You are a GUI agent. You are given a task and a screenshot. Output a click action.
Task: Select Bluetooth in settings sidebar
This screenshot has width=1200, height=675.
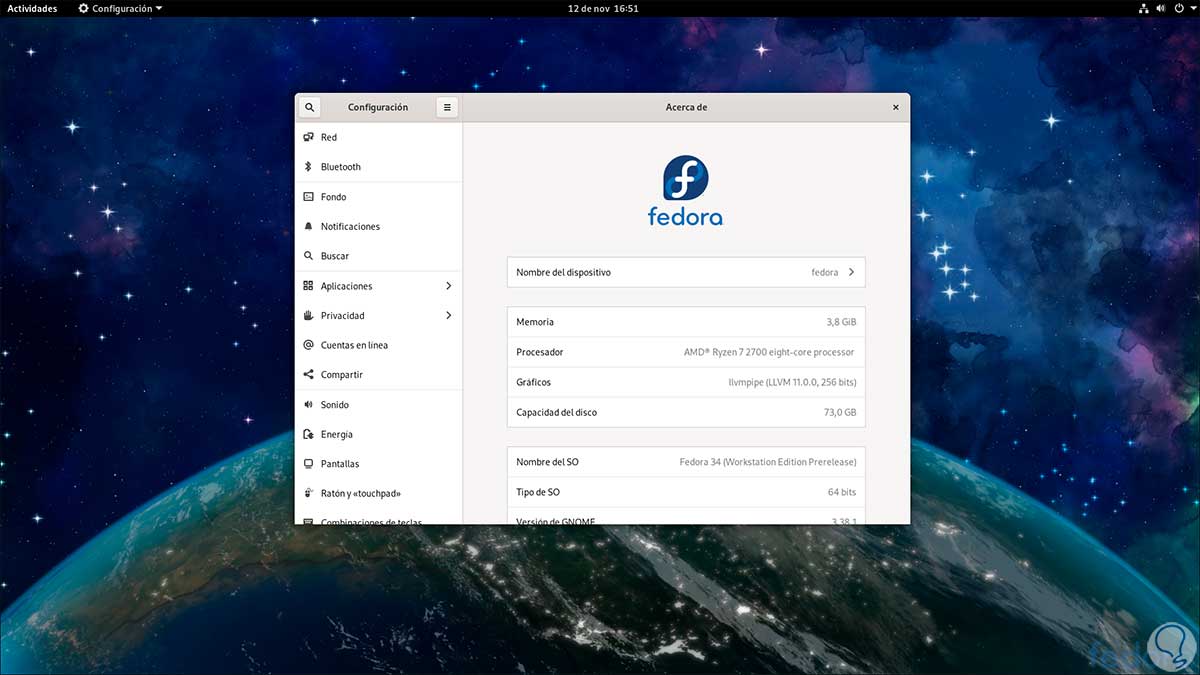pos(379,167)
